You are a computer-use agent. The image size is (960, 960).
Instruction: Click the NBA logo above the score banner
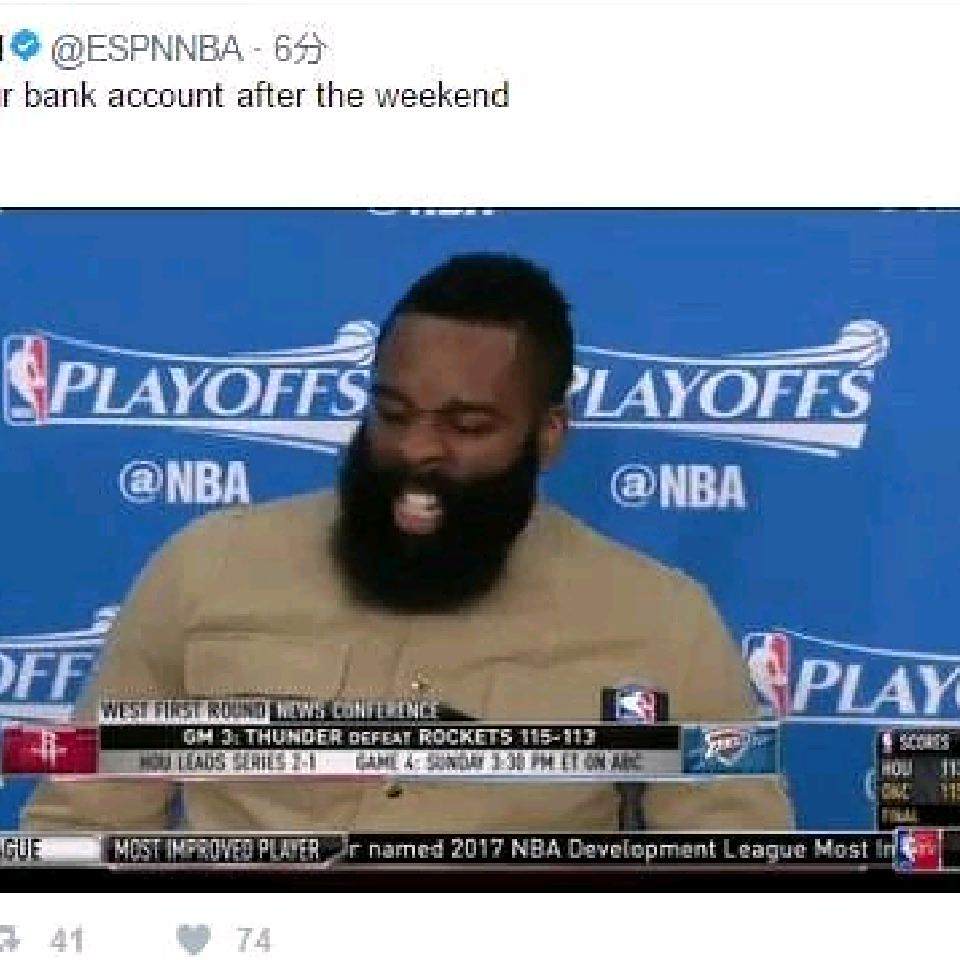coord(634,705)
